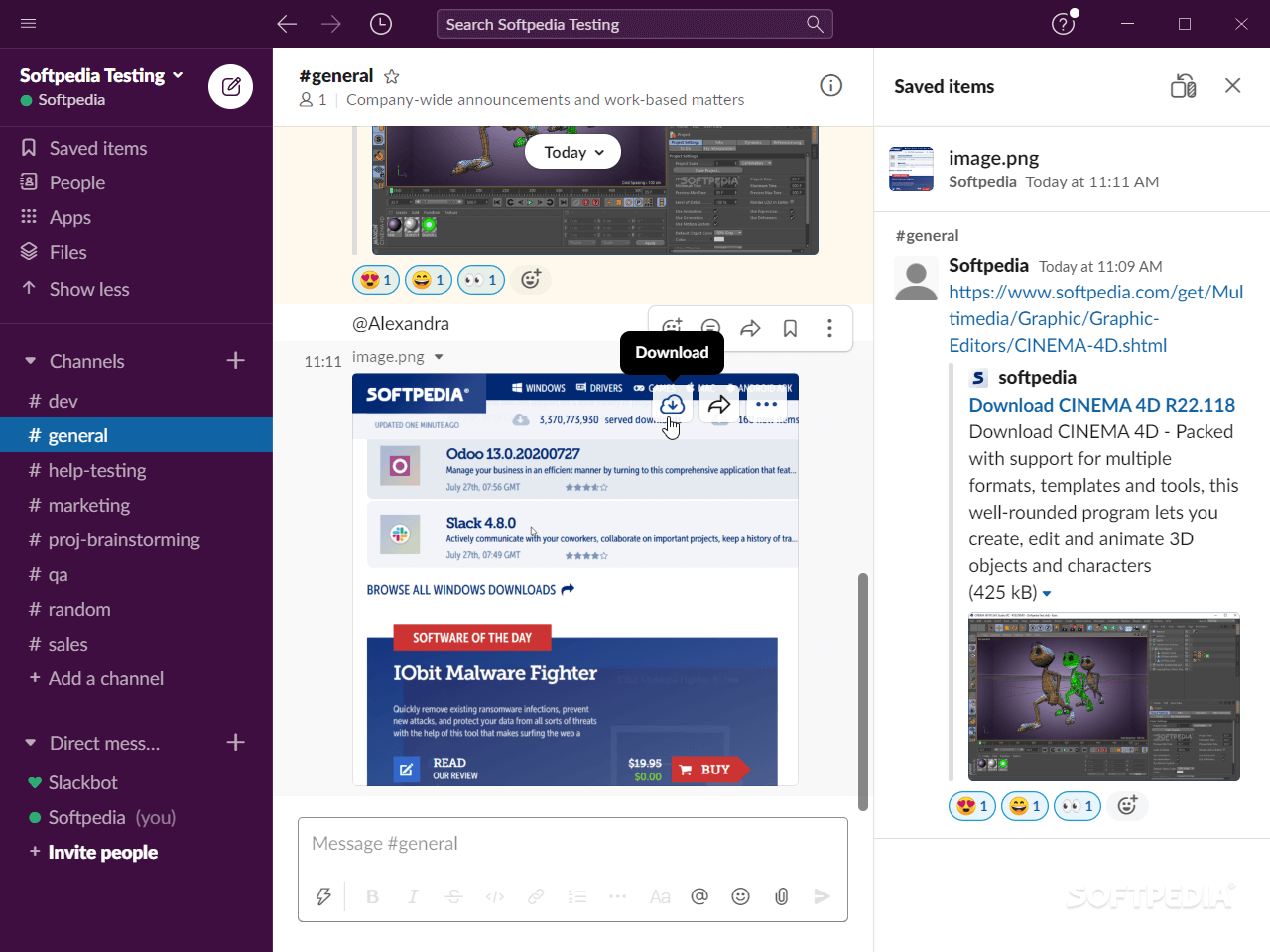Click the Search Softpedia Testing field
The image size is (1270, 952).
pyautogui.click(x=634, y=24)
